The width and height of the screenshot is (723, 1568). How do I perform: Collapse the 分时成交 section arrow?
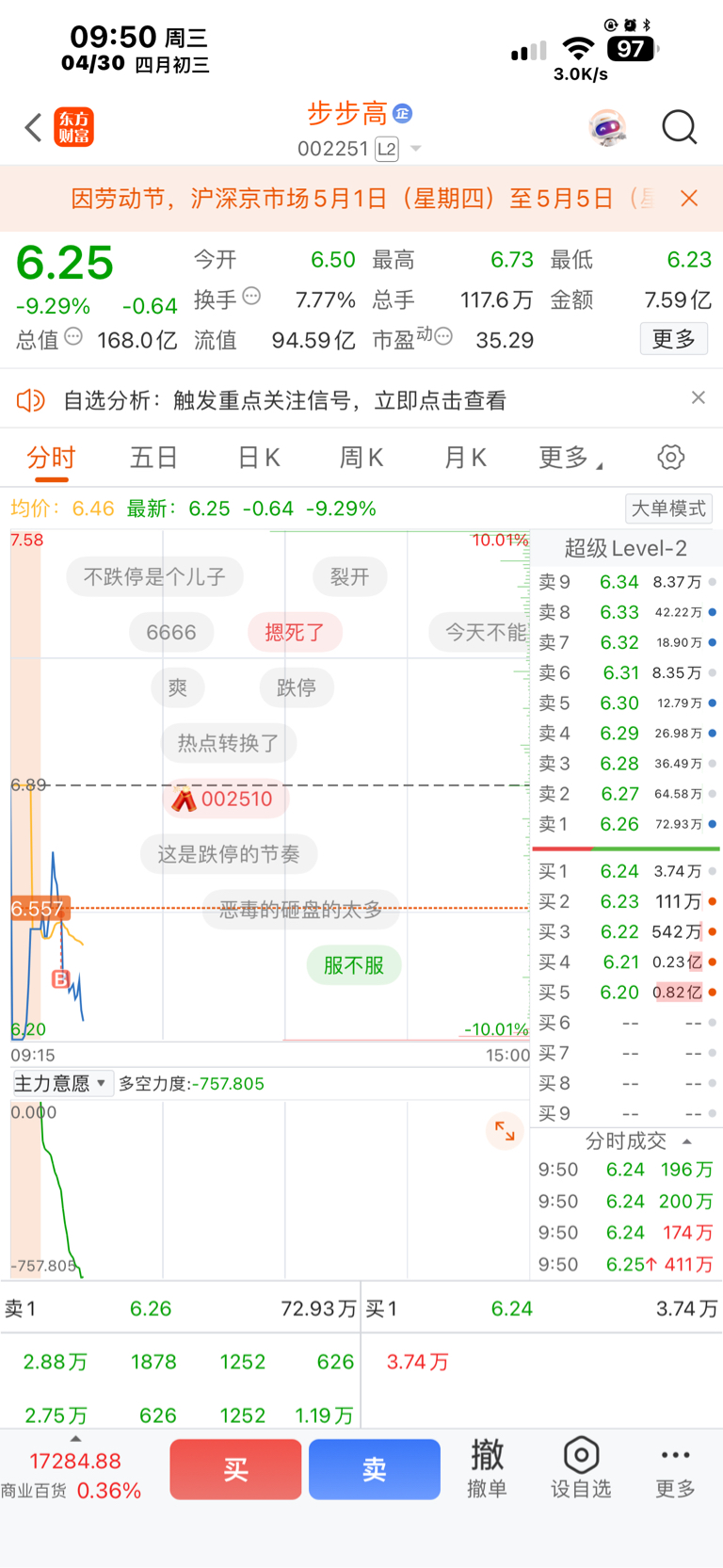(x=687, y=1141)
